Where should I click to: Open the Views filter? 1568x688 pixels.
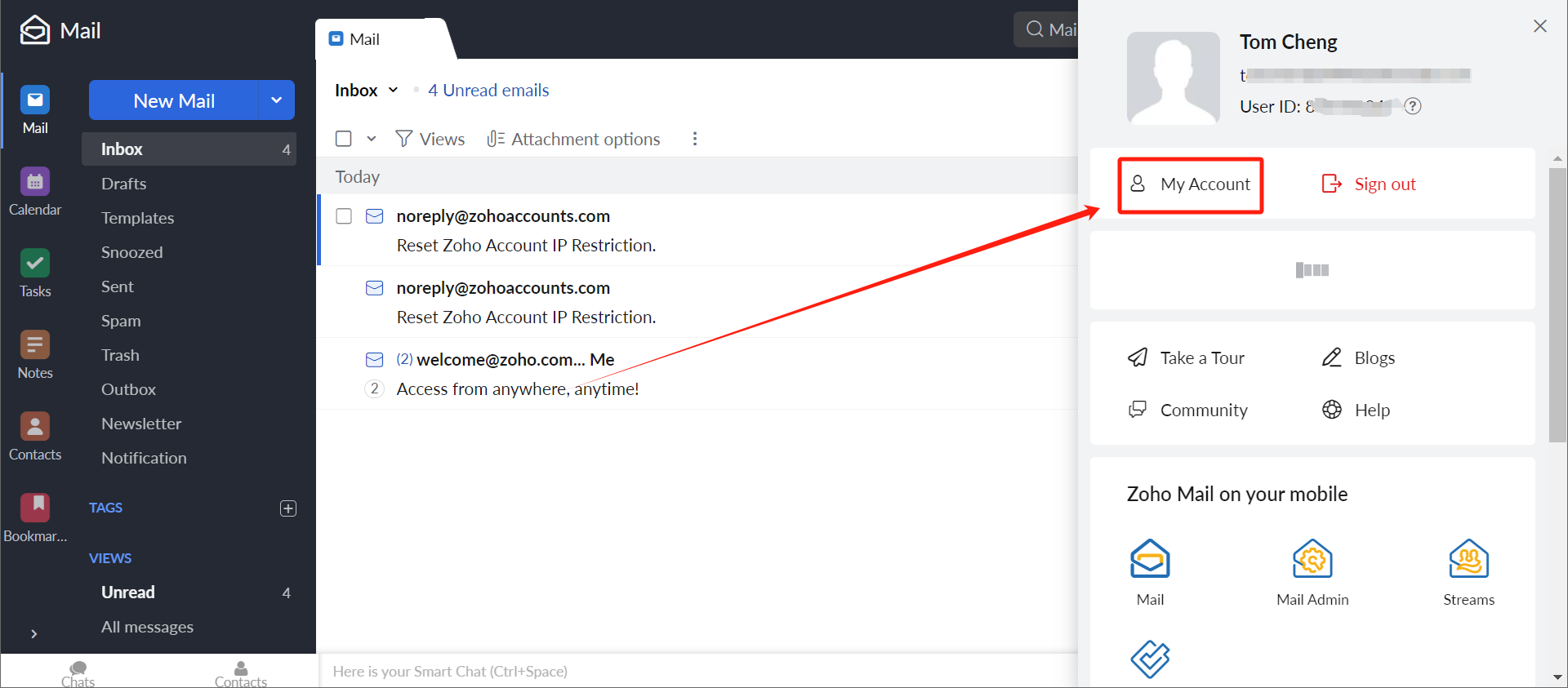pyautogui.click(x=430, y=139)
